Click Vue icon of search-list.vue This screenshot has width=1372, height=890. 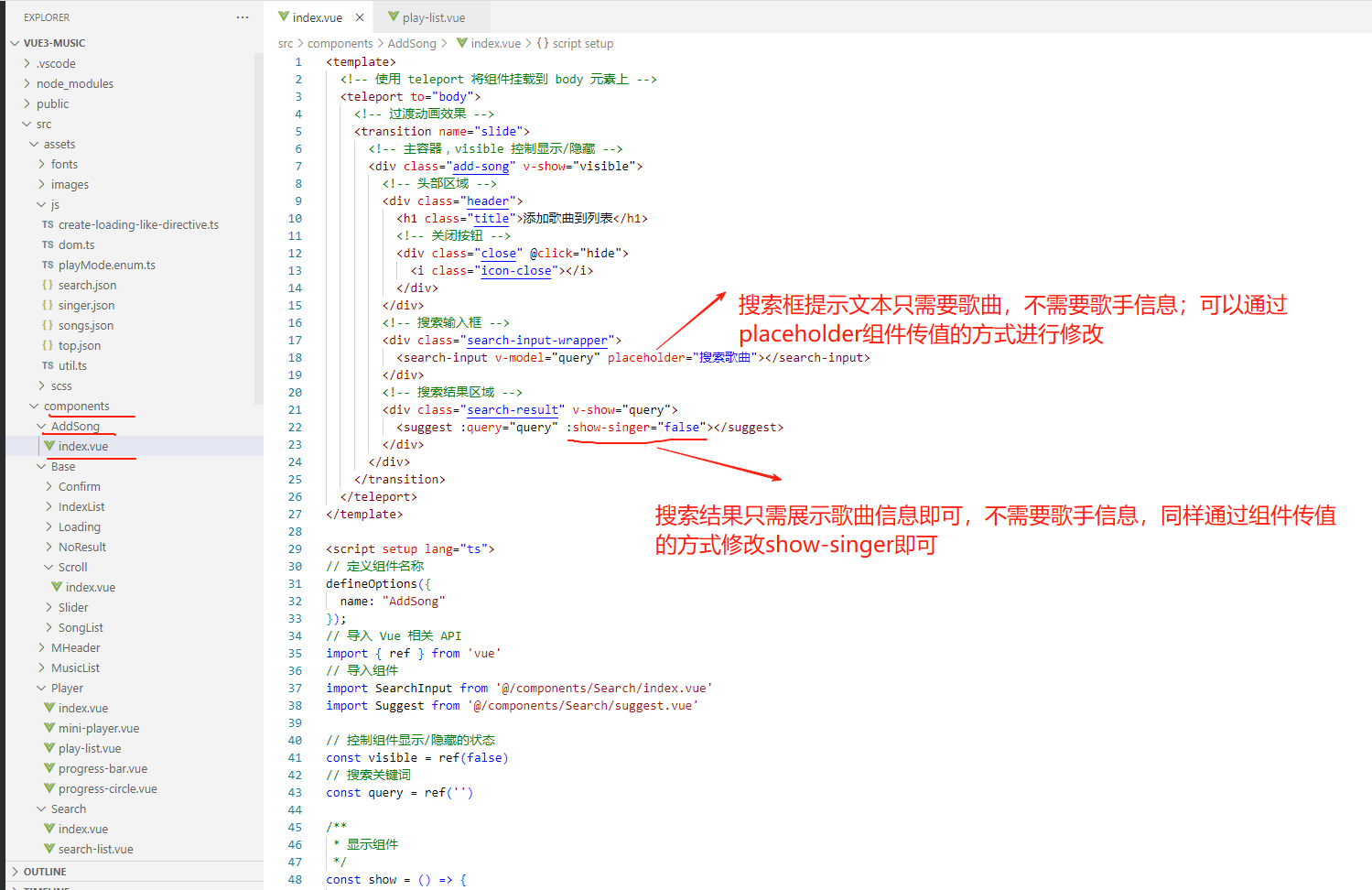[49, 849]
